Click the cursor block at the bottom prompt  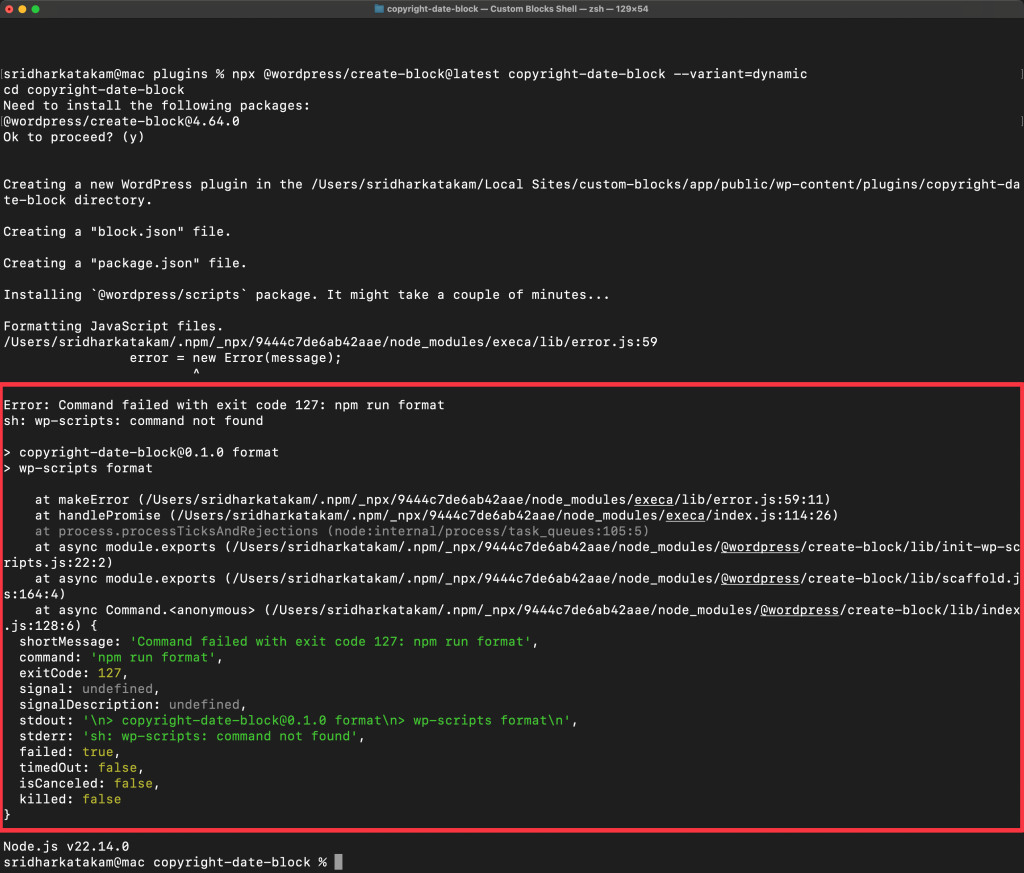coord(338,862)
